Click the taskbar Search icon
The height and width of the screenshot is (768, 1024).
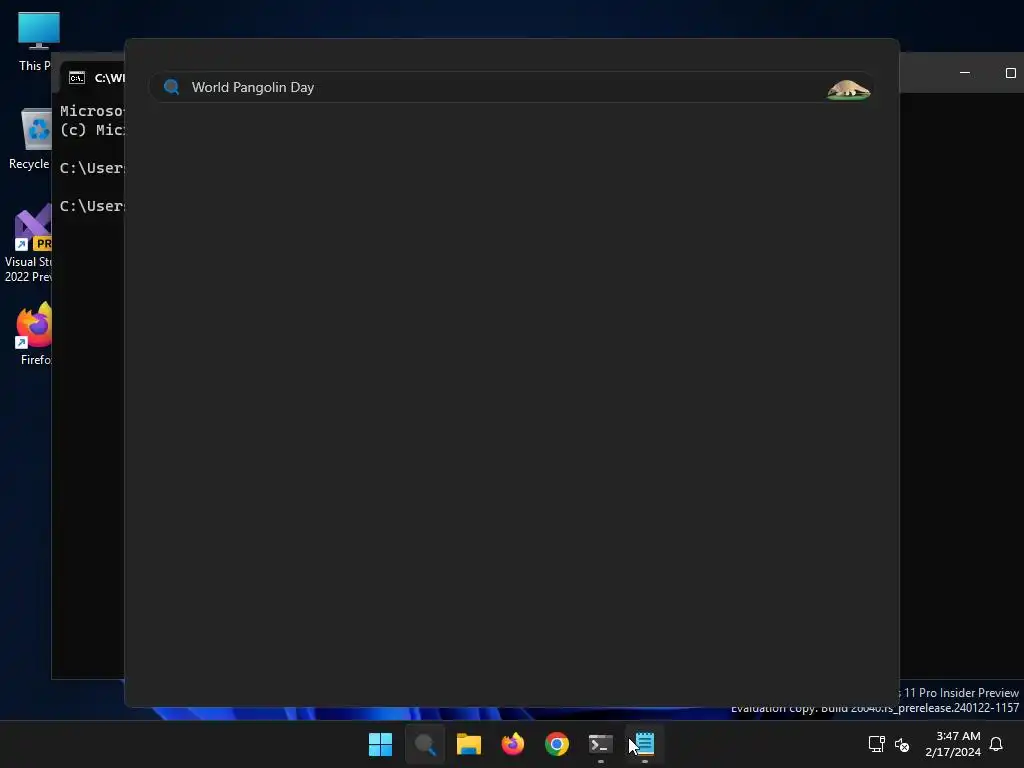point(424,744)
